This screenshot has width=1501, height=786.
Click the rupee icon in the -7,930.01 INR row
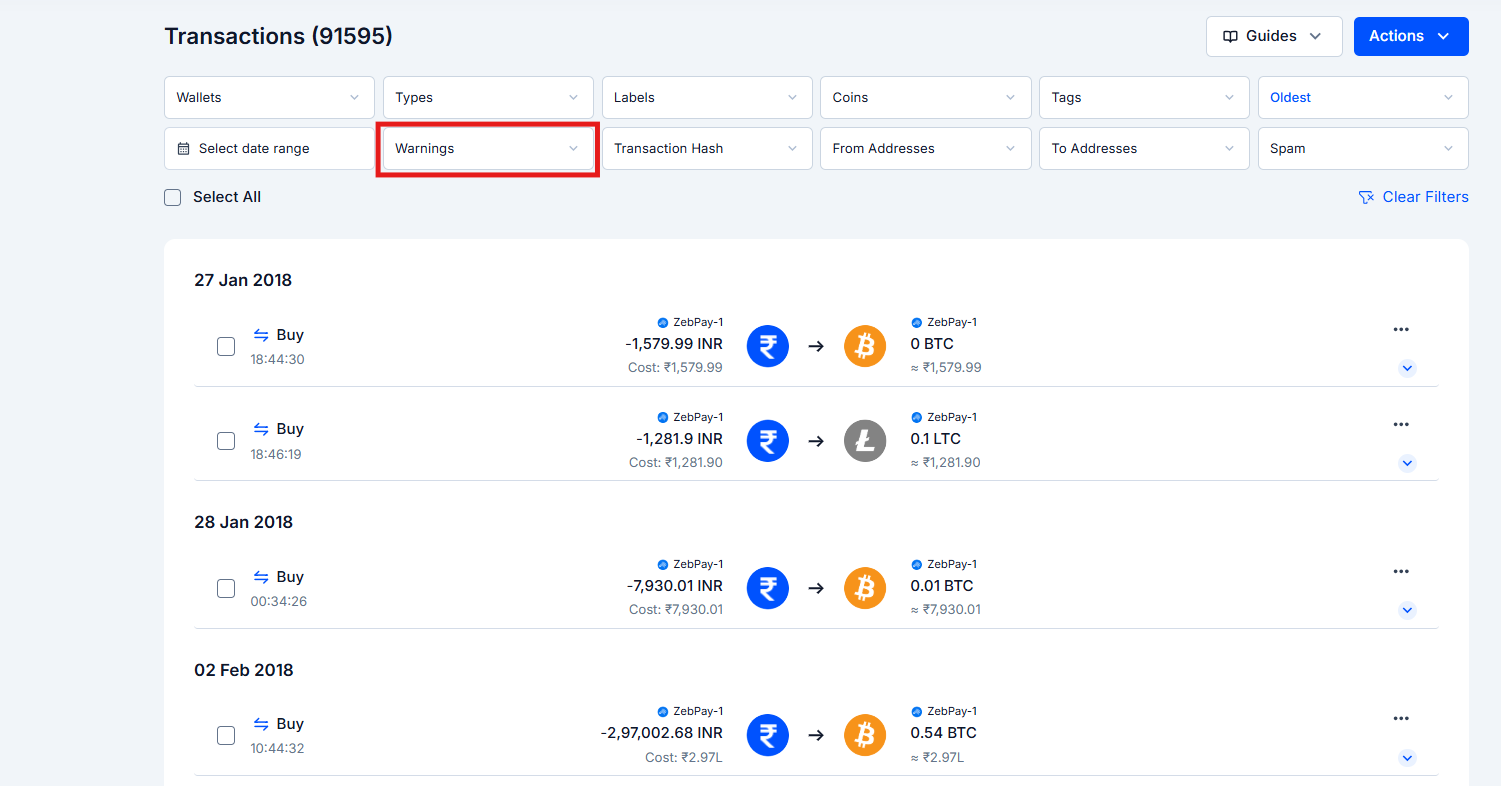click(x=768, y=588)
